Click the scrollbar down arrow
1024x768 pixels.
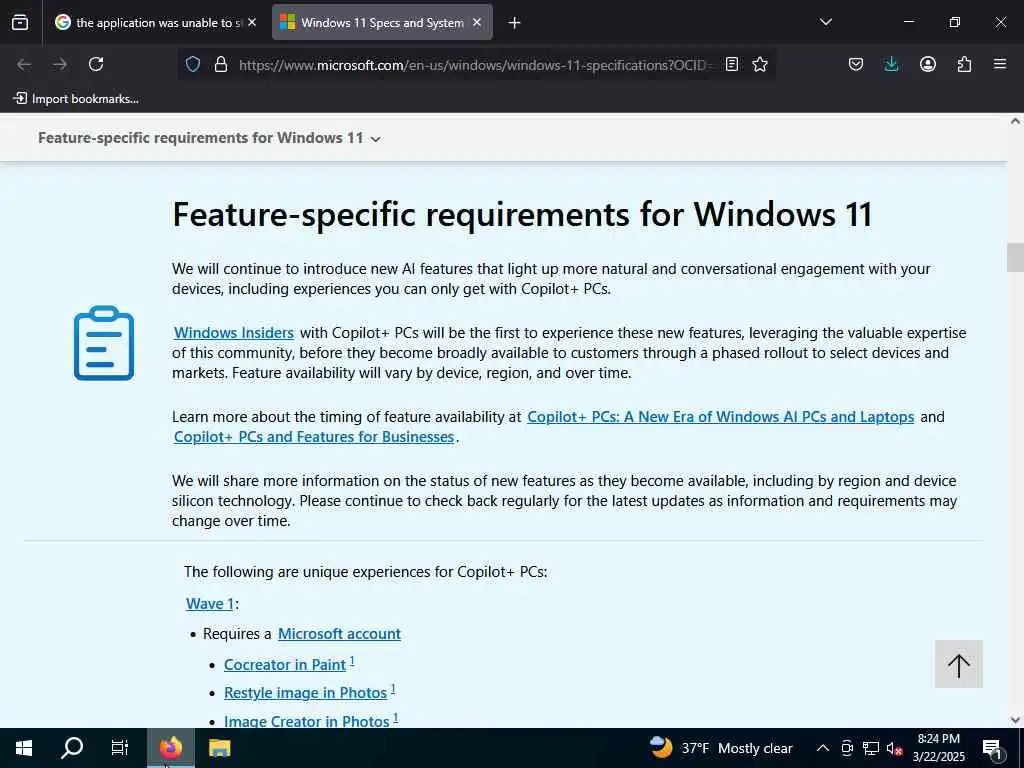tap(1015, 720)
